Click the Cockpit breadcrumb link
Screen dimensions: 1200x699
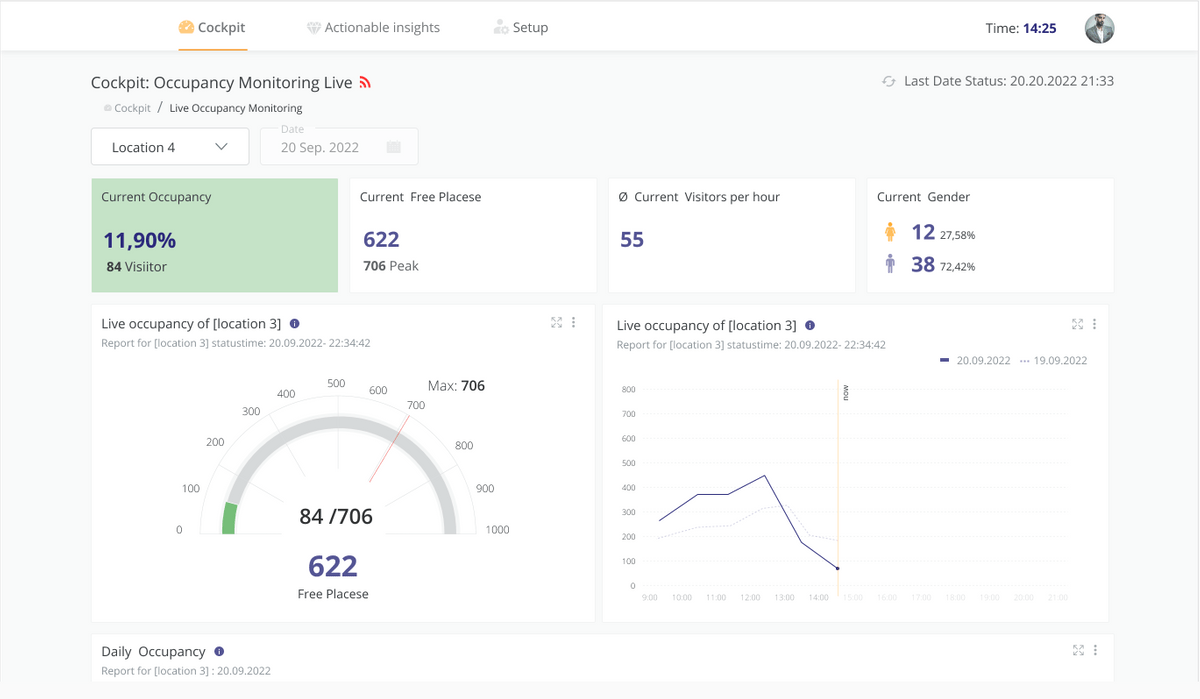[x=131, y=108]
